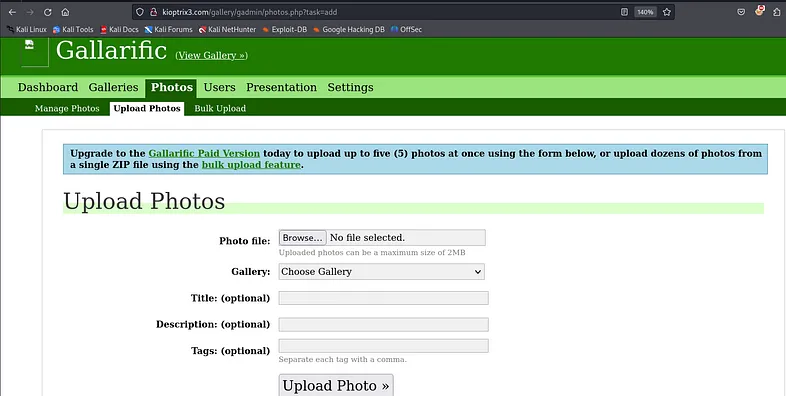Open the Kali Tools bookmark
The height and width of the screenshot is (396, 786).
73,30
